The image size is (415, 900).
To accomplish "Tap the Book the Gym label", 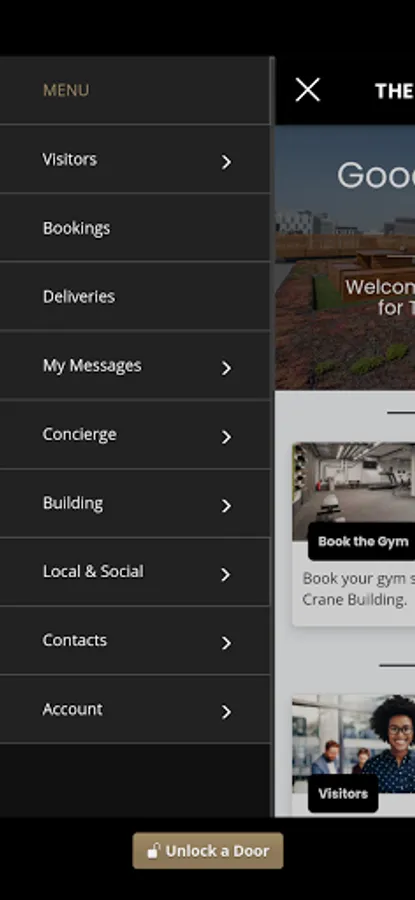I will 363,541.
